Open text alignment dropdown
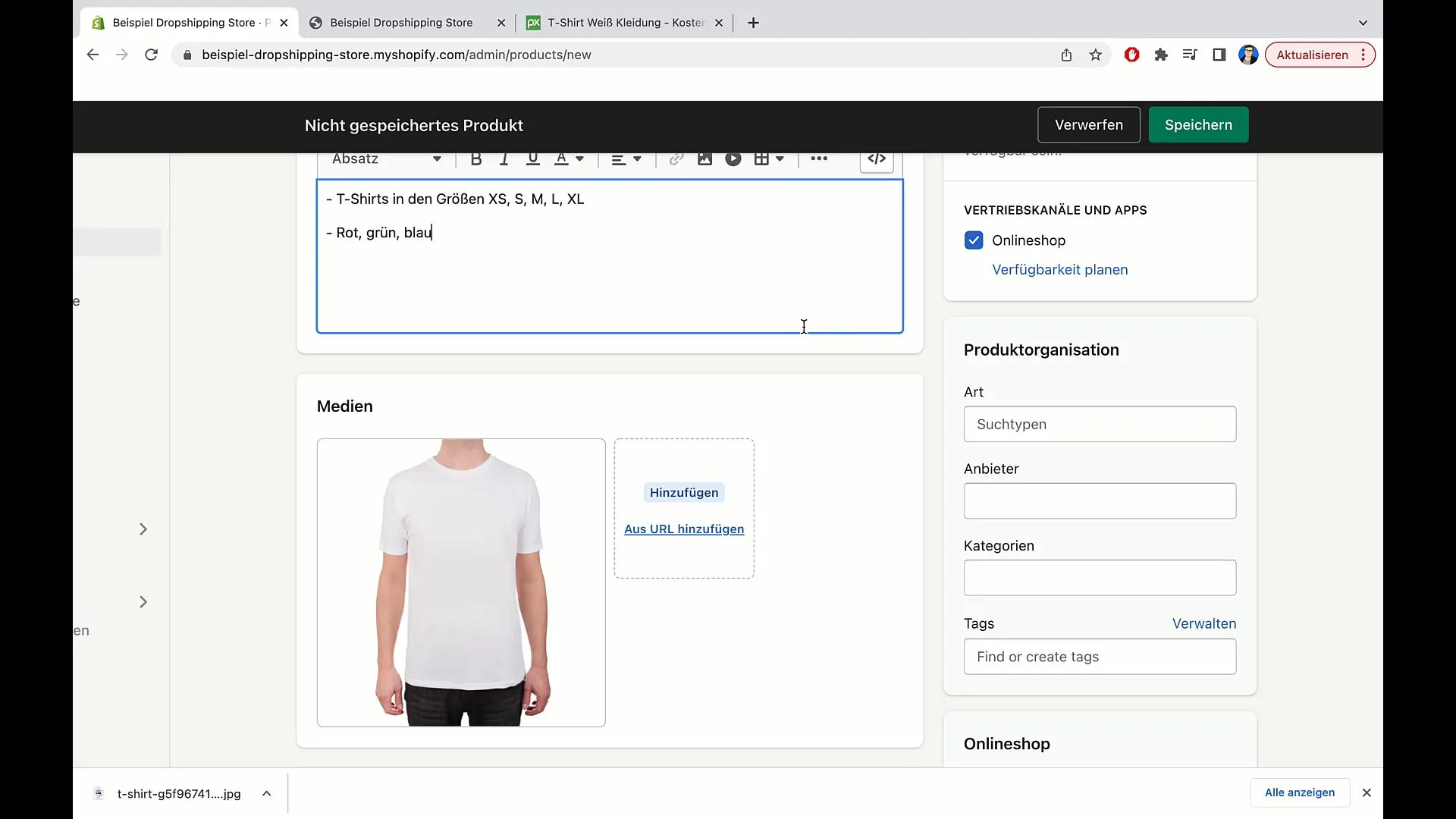This screenshot has width=1456, height=819. click(x=627, y=159)
